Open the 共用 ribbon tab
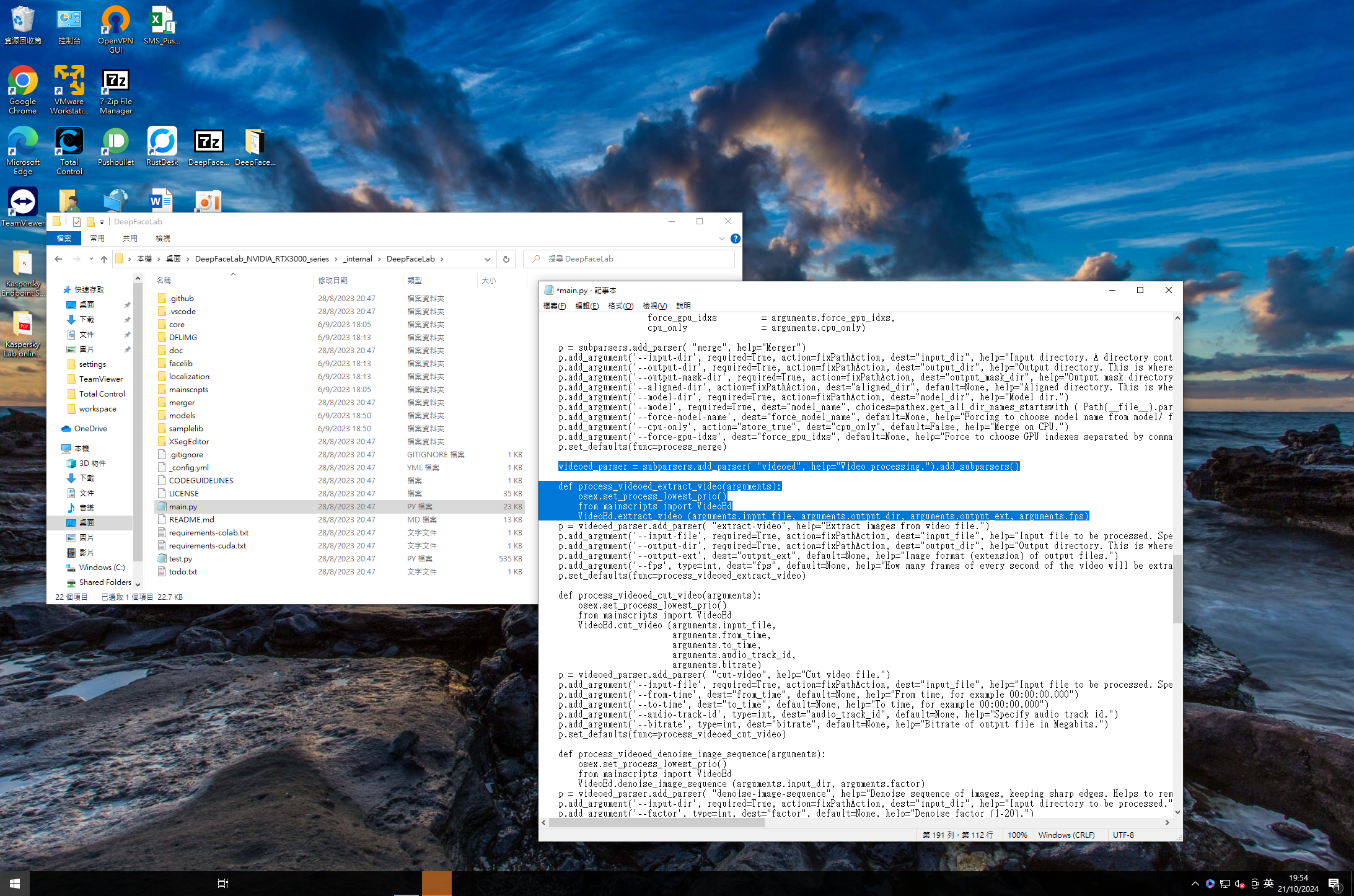This screenshot has width=1354, height=896. [x=130, y=239]
